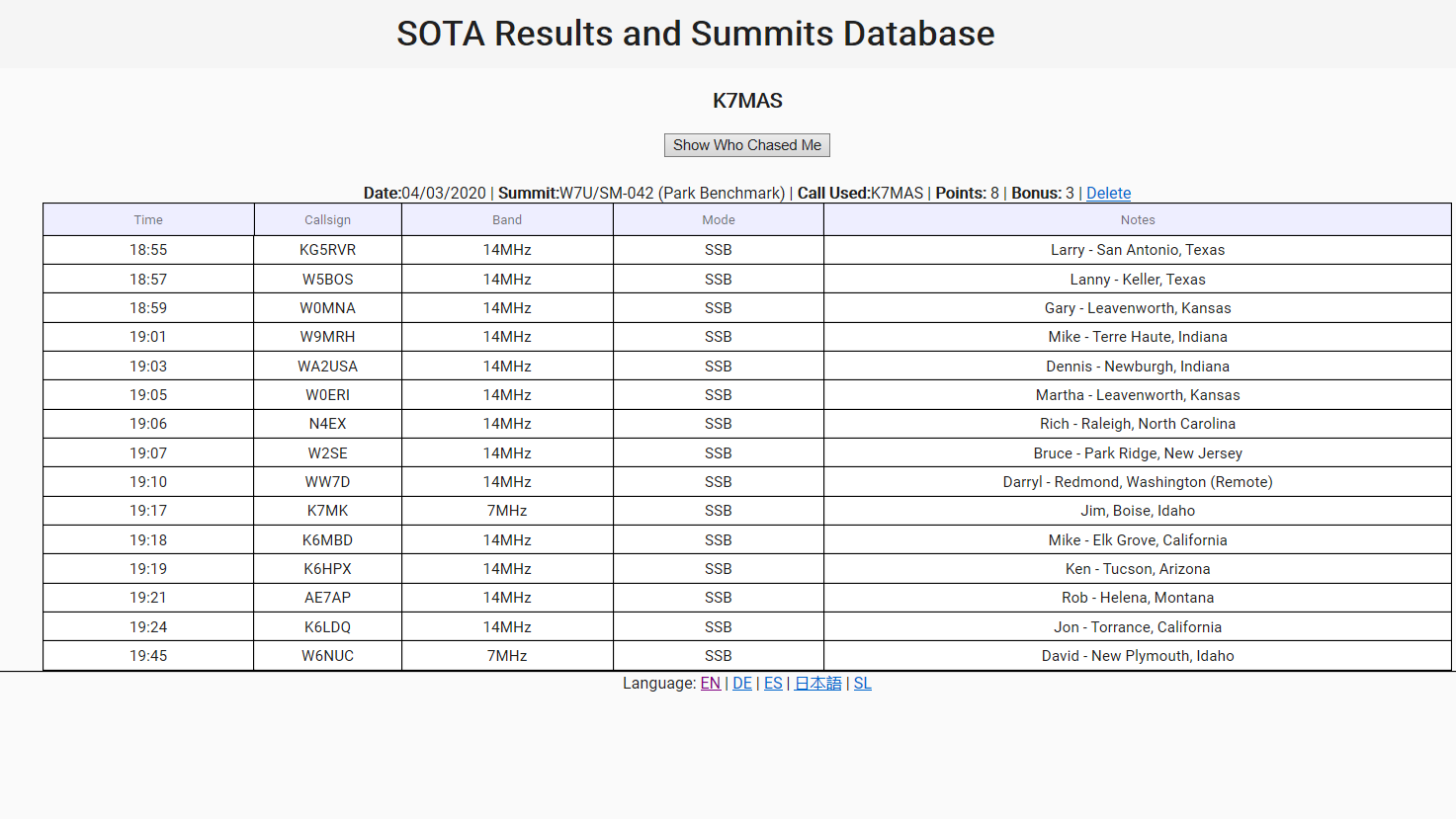Select the W6NUC callsign cell
Image resolution: width=1456 pixels, height=819 pixels.
tap(327, 656)
